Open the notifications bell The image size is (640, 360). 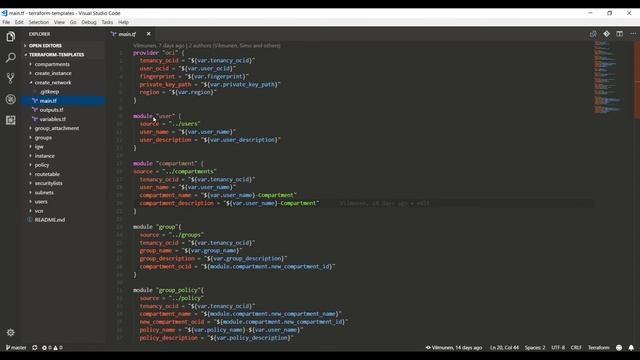coord(631,348)
